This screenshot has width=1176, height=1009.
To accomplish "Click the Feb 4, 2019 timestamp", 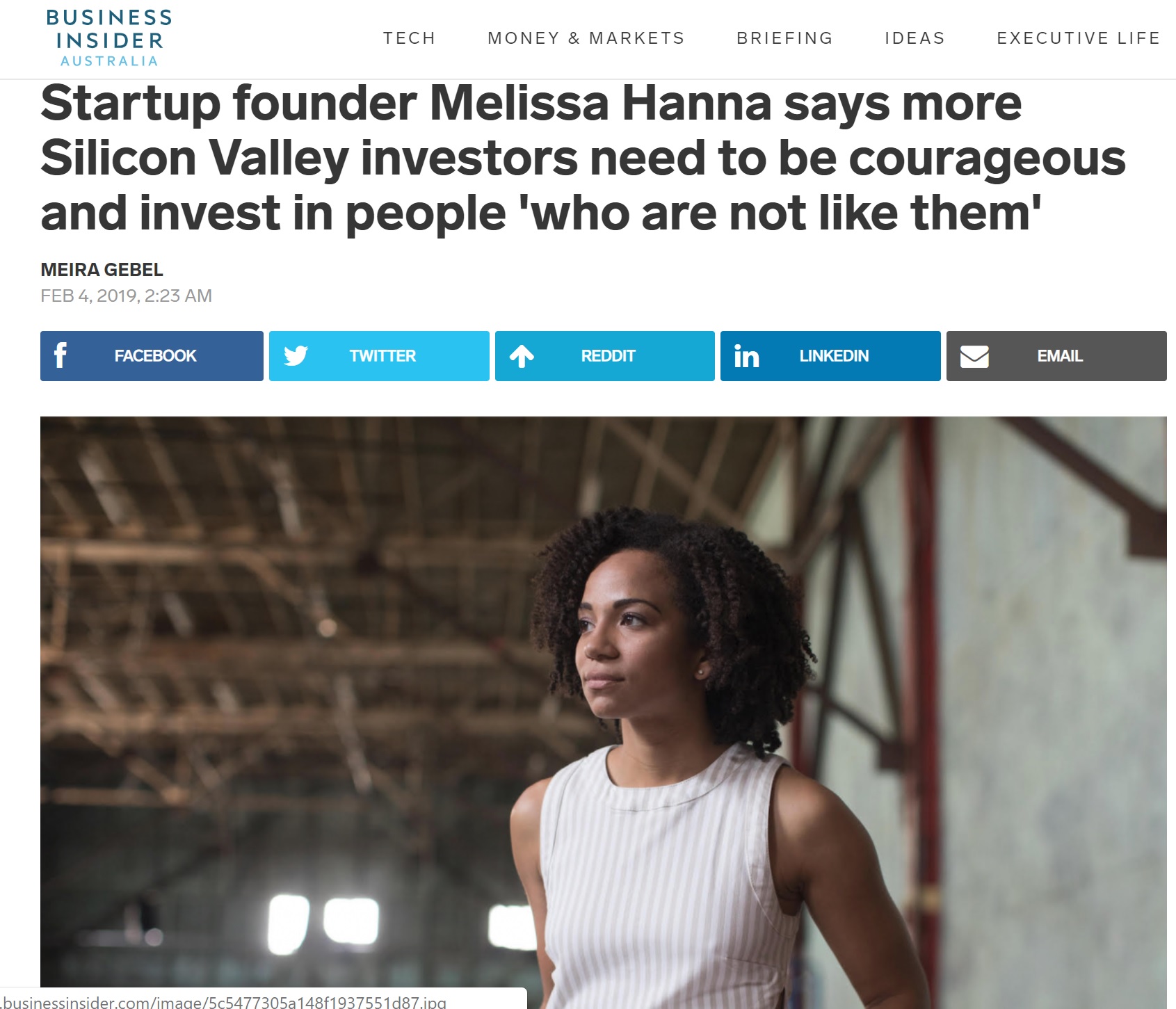I will [127, 296].
